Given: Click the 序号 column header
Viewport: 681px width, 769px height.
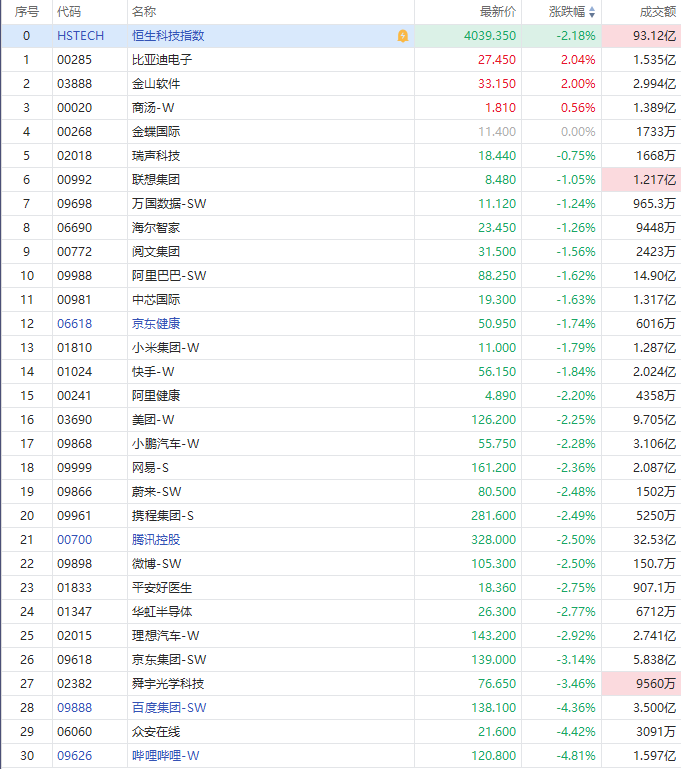Looking at the screenshot, I should [27, 12].
